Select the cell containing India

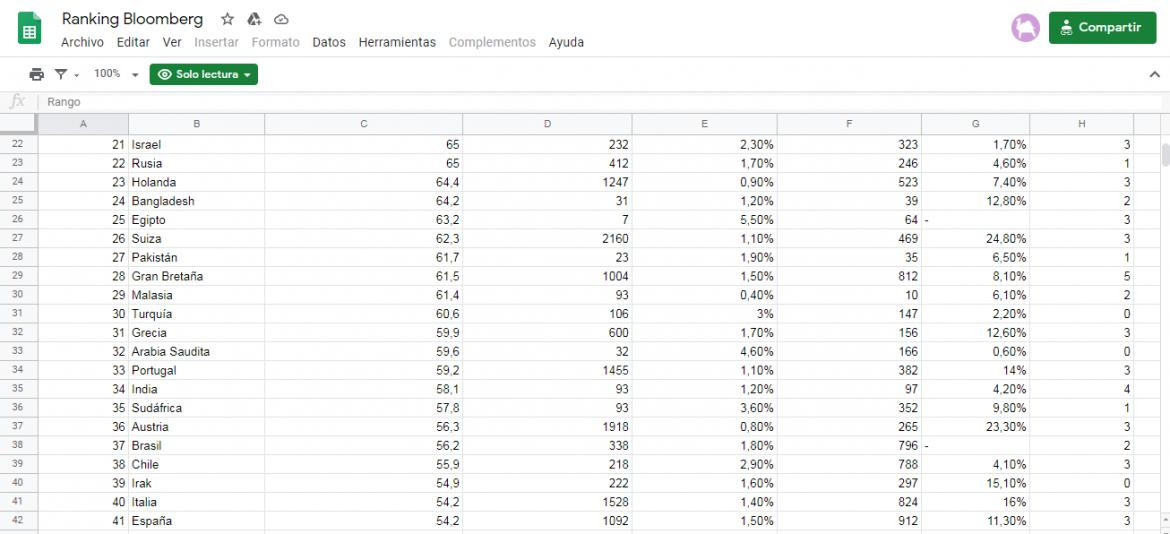pyautogui.click(x=196, y=389)
